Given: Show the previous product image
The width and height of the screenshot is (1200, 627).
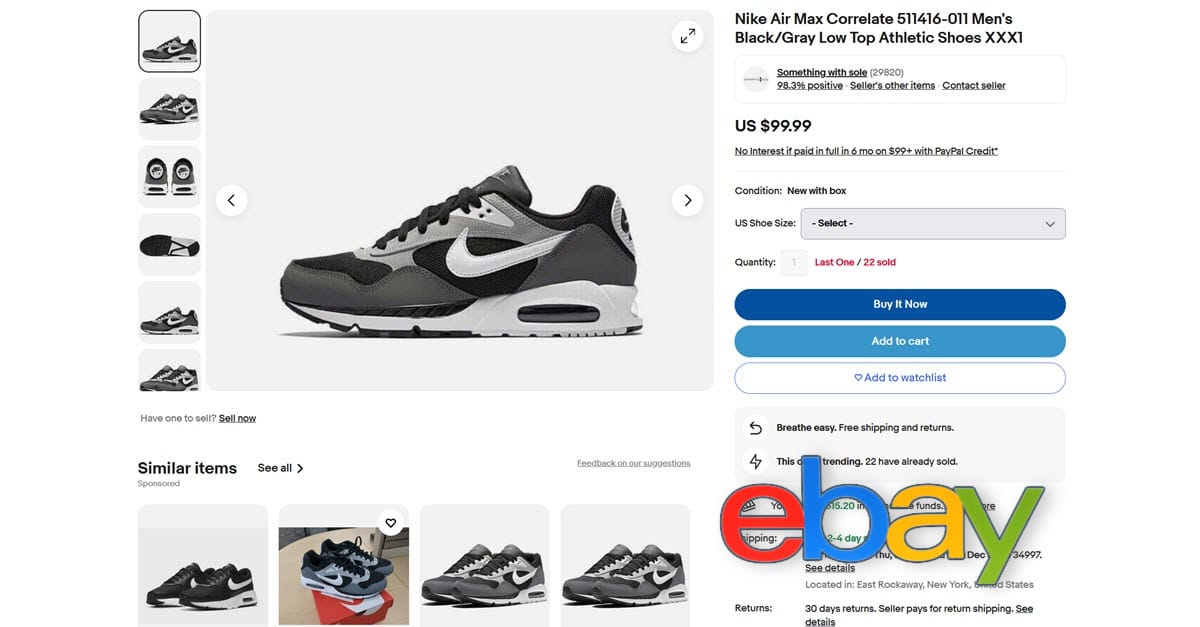Looking at the screenshot, I should (x=231, y=200).
